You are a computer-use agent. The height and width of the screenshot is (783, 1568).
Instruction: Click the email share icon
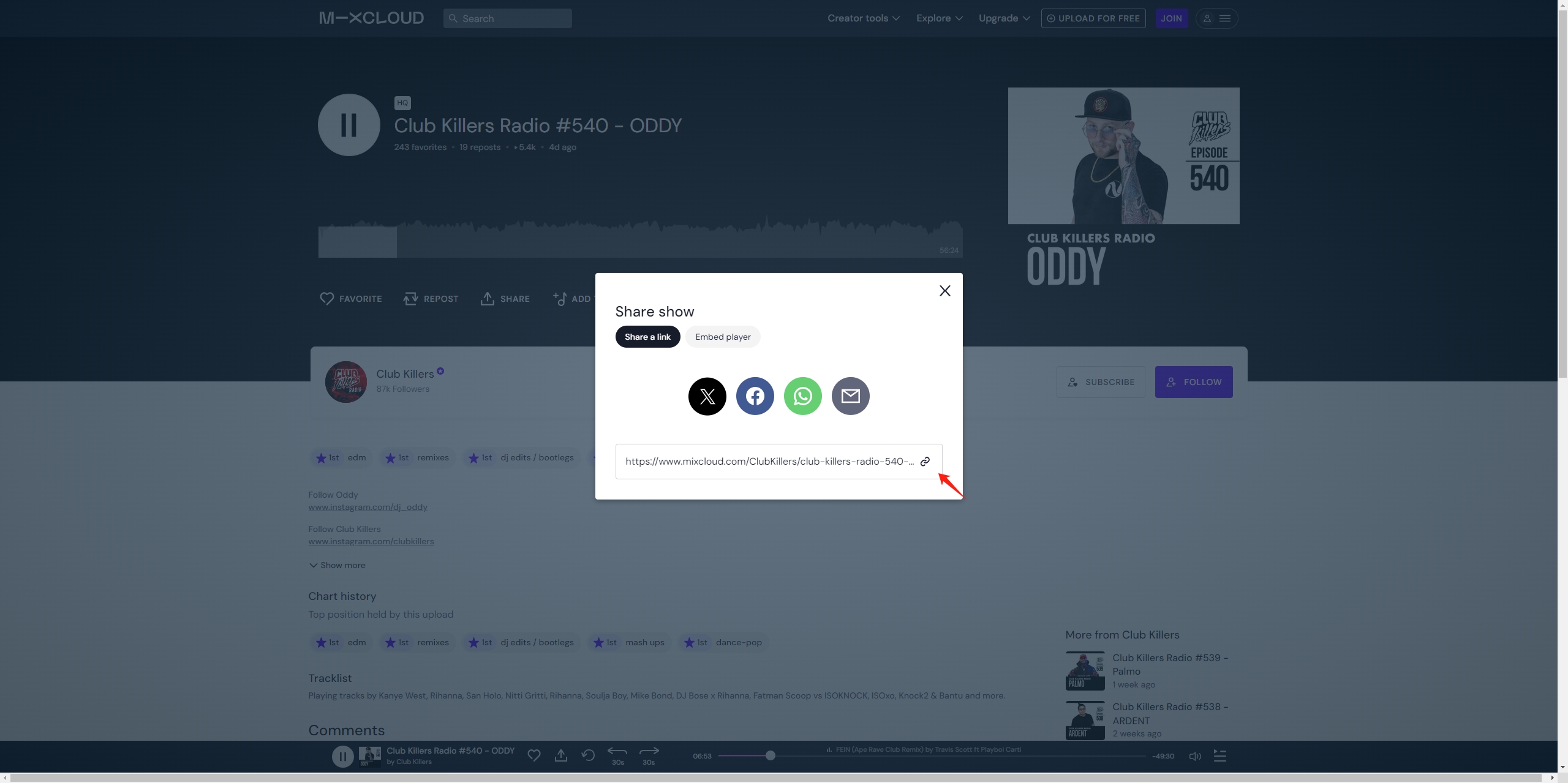coord(850,396)
